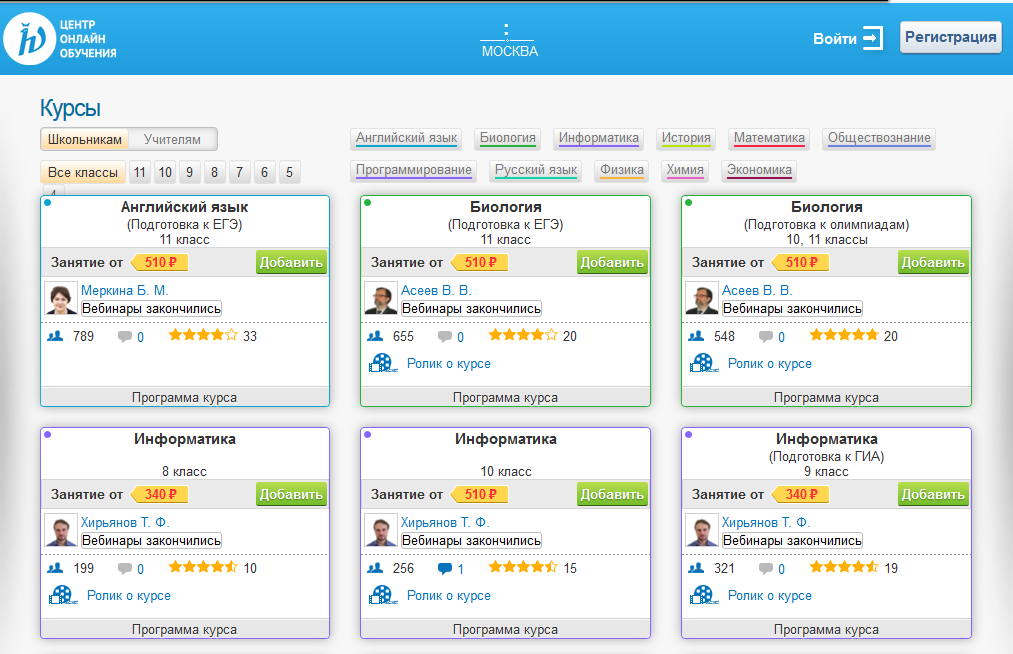Click comment bubble in Информатика ГИА card

(x=766, y=569)
